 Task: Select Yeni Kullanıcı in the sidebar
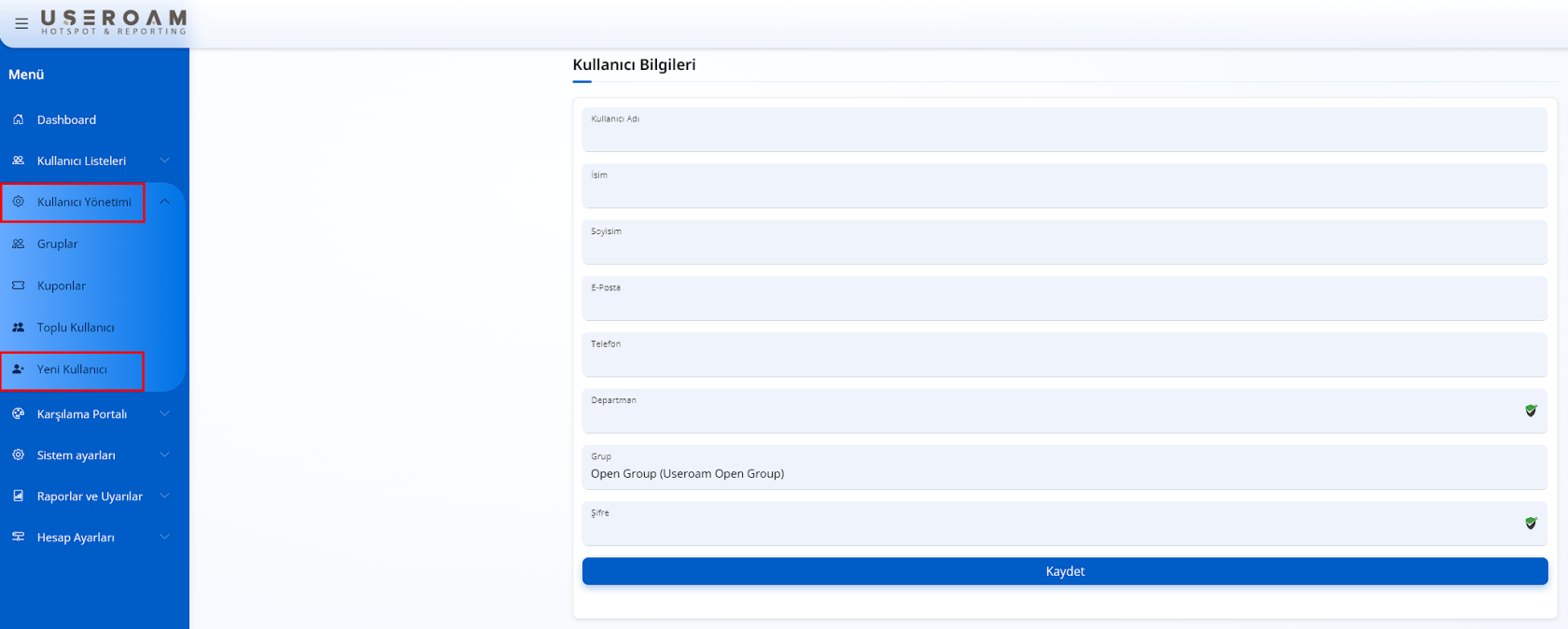pos(72,370)
